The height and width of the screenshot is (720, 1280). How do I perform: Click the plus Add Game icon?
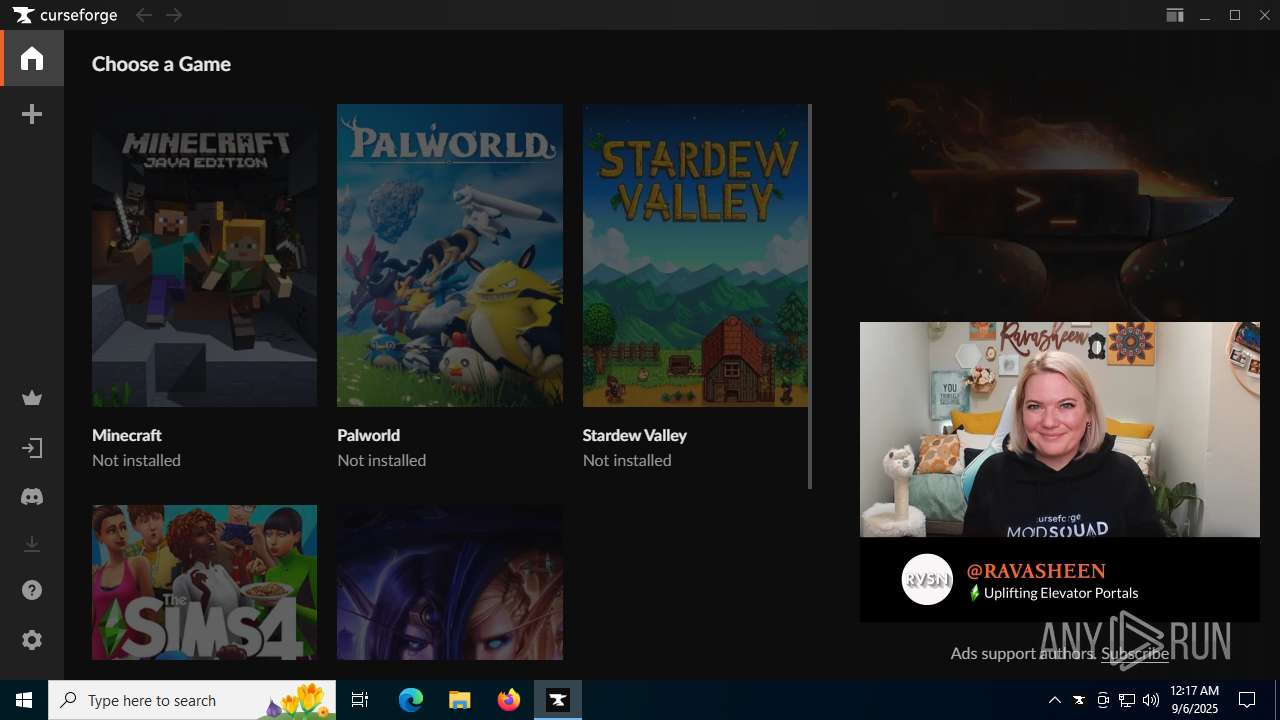click(32, 115)
